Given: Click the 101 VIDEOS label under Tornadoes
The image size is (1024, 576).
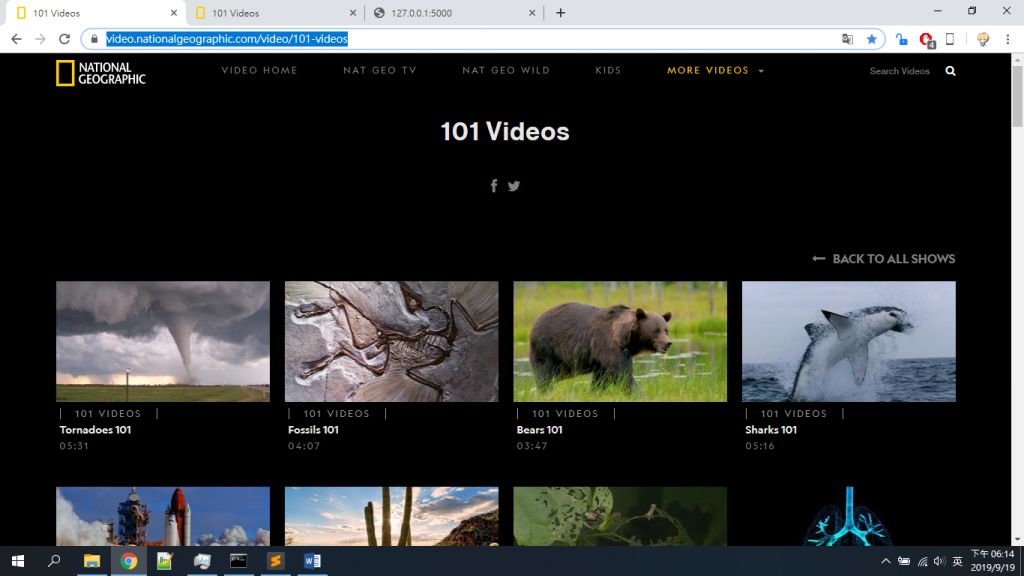Looking at the screenshot, I should (x=108, y=413).
